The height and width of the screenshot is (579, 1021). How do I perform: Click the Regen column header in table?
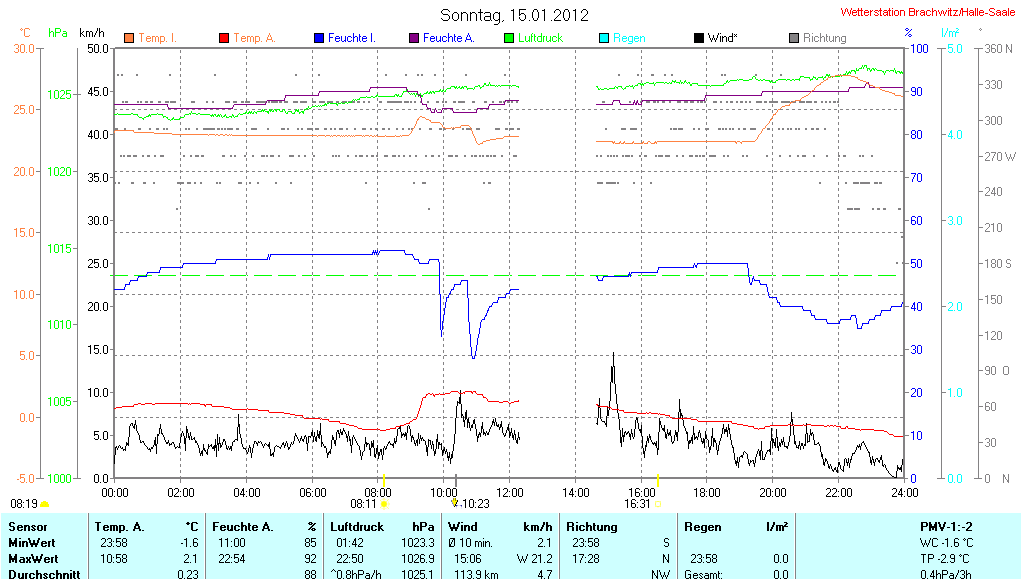click(x=702, y=526)
